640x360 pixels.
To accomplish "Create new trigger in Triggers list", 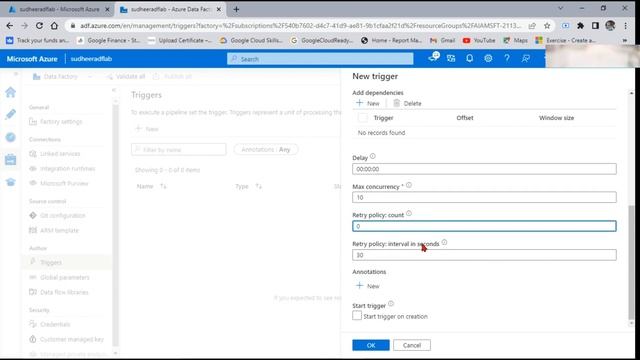I will pos(147,129).
